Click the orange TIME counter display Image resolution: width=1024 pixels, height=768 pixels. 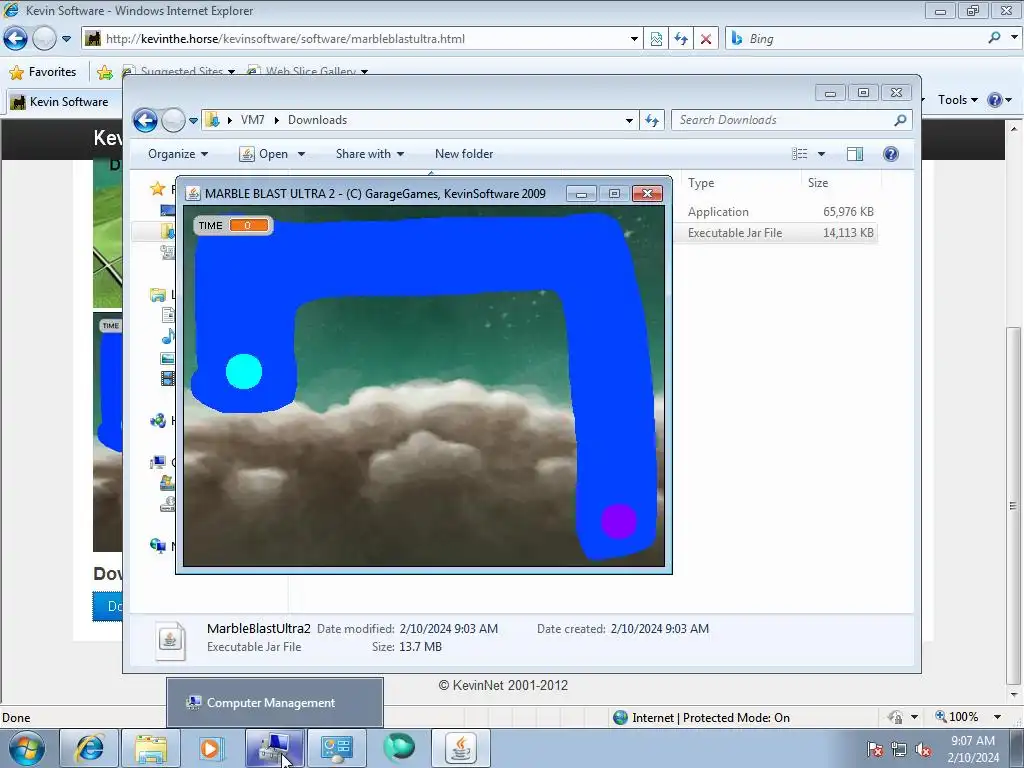[x=248, y=225]
